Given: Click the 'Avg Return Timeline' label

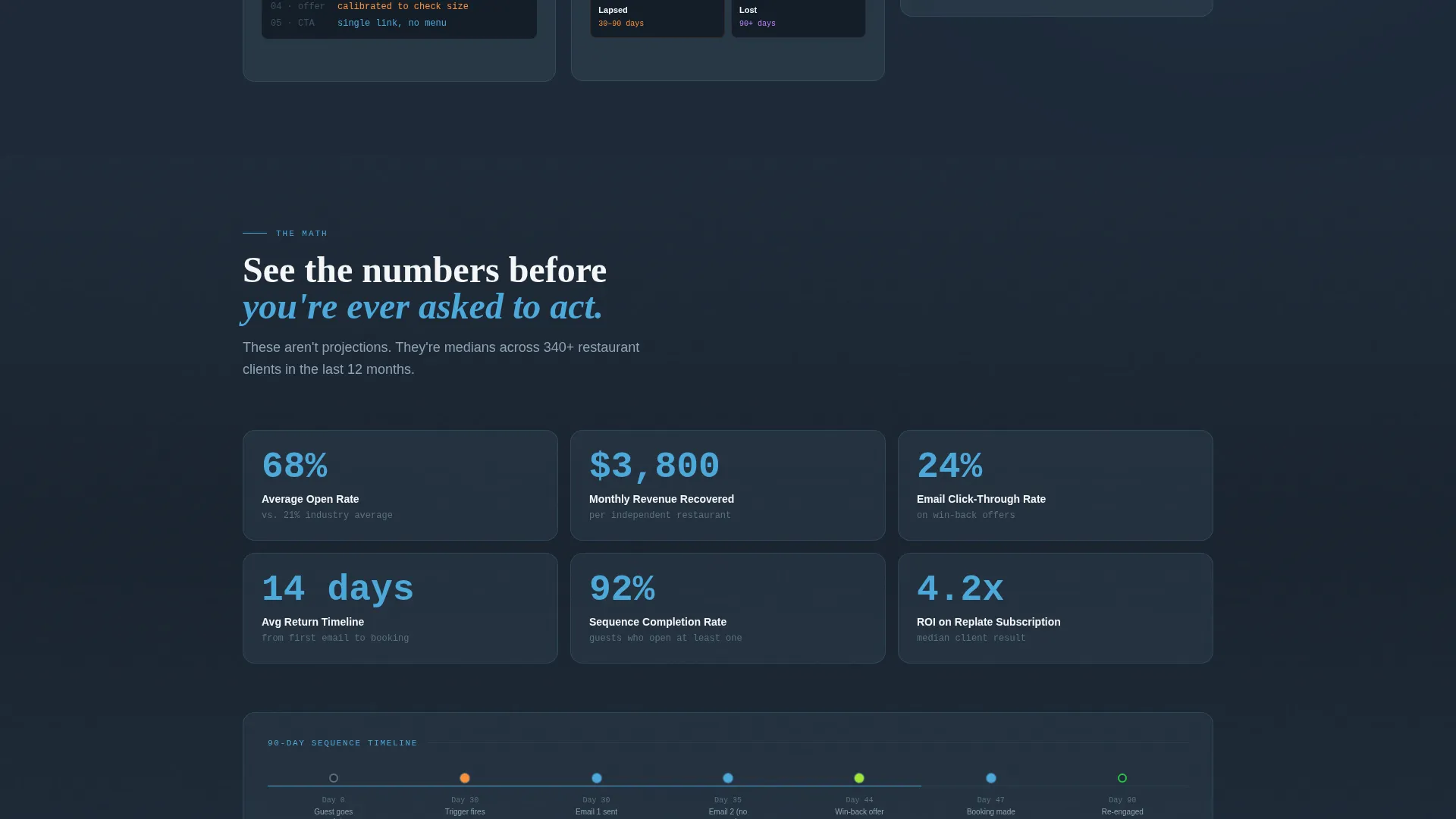Looking at the screenshot, I should point(312,622).
